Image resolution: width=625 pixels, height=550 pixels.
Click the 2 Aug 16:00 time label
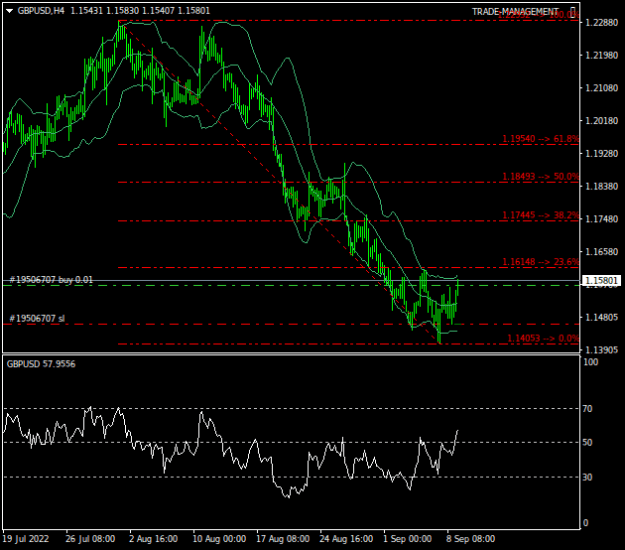coord(153,539)
